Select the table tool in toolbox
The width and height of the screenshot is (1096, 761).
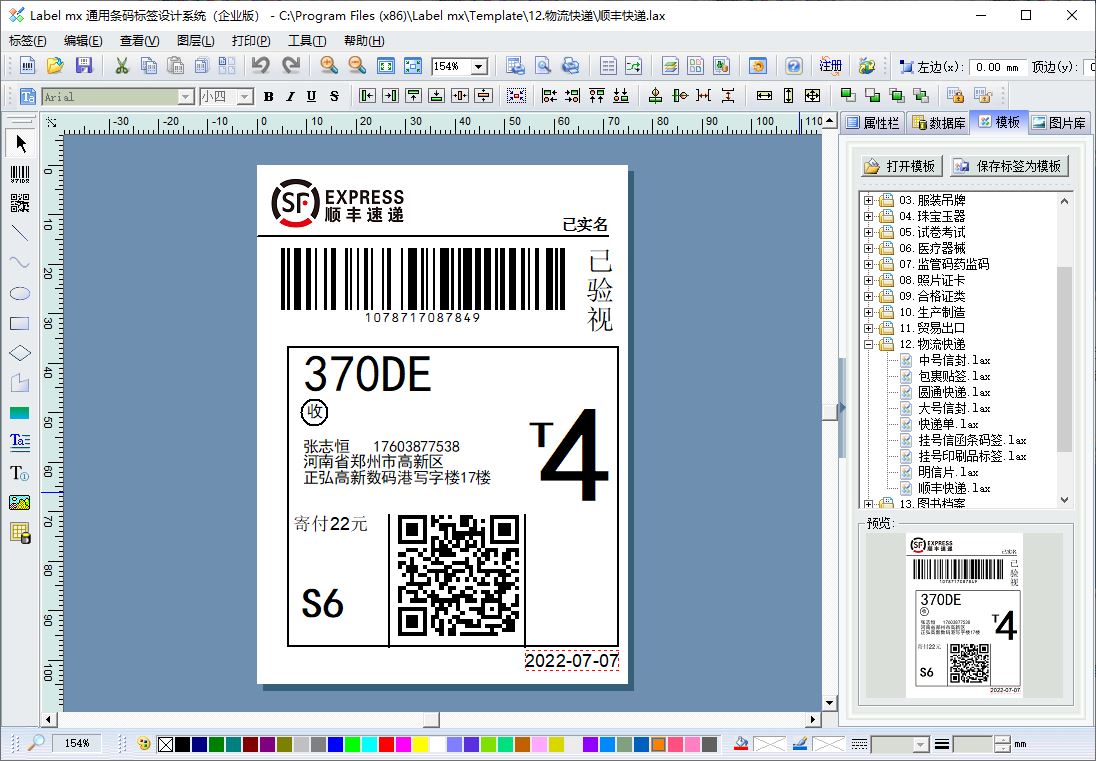coord(20,532)
